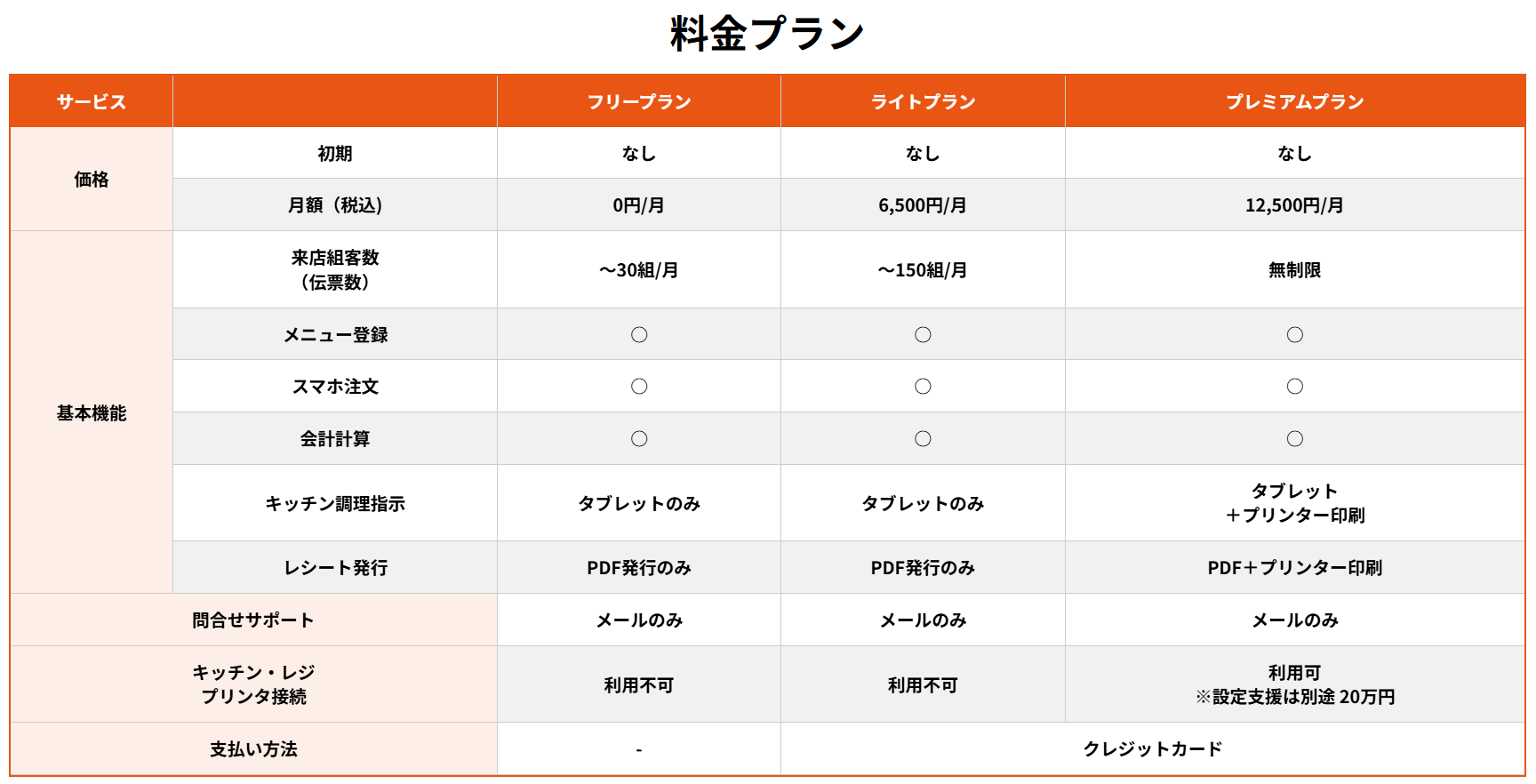This screenshot has width=1536, height=784.
Task: Click the 基本機能 category cell
Action: point(91,412)
